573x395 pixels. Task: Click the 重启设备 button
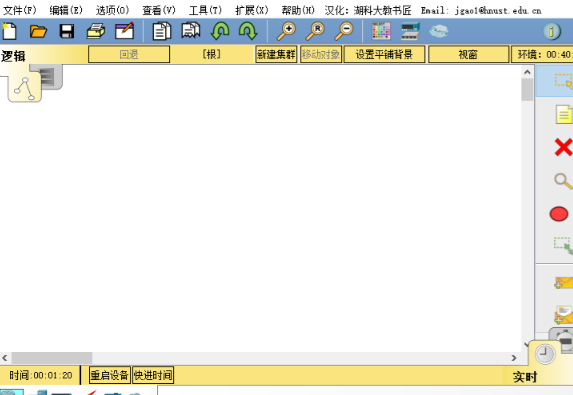tap(110, 375)
